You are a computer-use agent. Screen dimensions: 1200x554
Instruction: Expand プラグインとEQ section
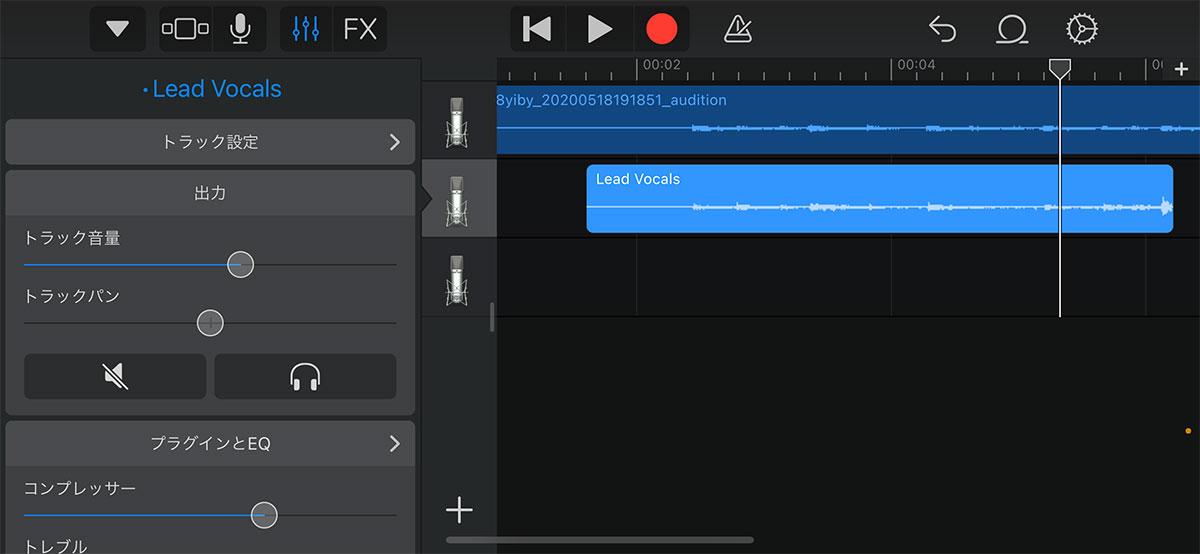point(210,443)
